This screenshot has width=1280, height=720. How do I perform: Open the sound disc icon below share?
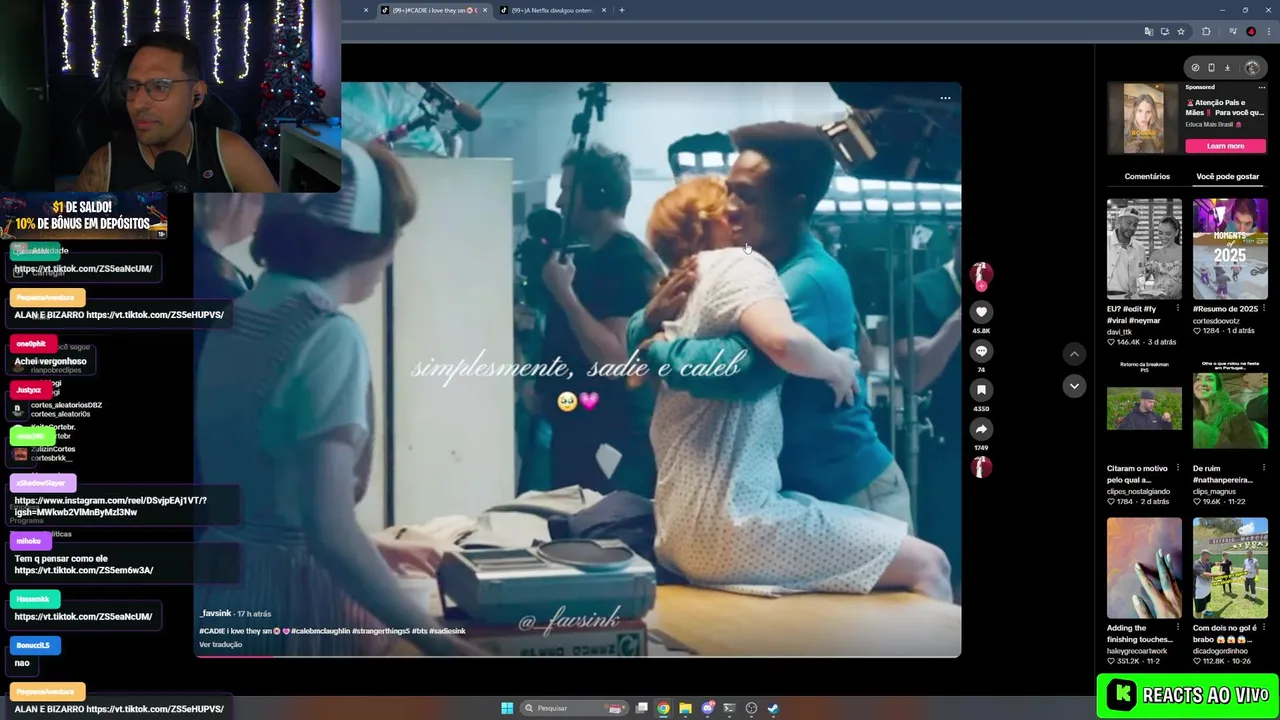[x=981, y=467]
